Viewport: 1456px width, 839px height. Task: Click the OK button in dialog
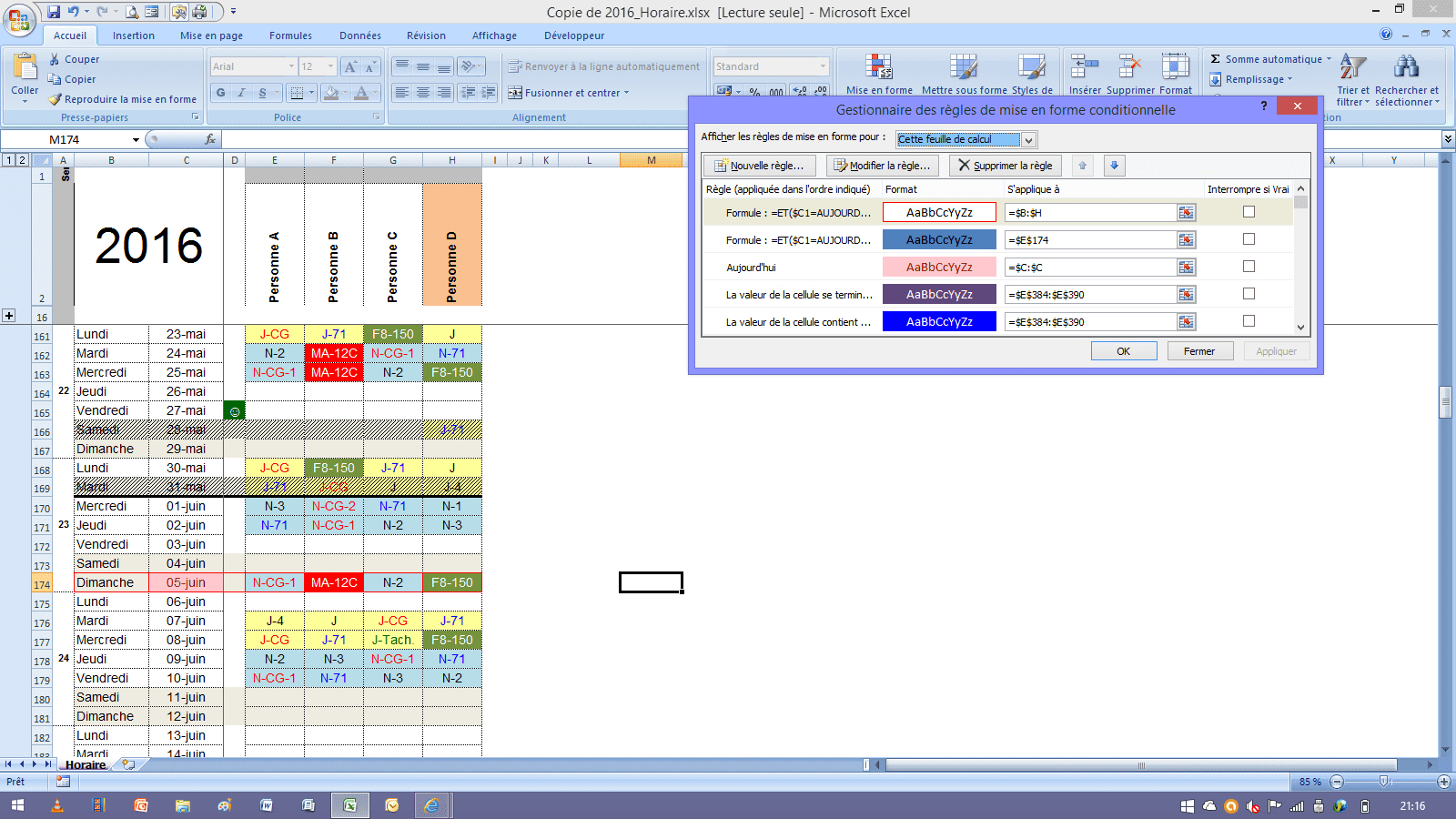pos(1124,351)
